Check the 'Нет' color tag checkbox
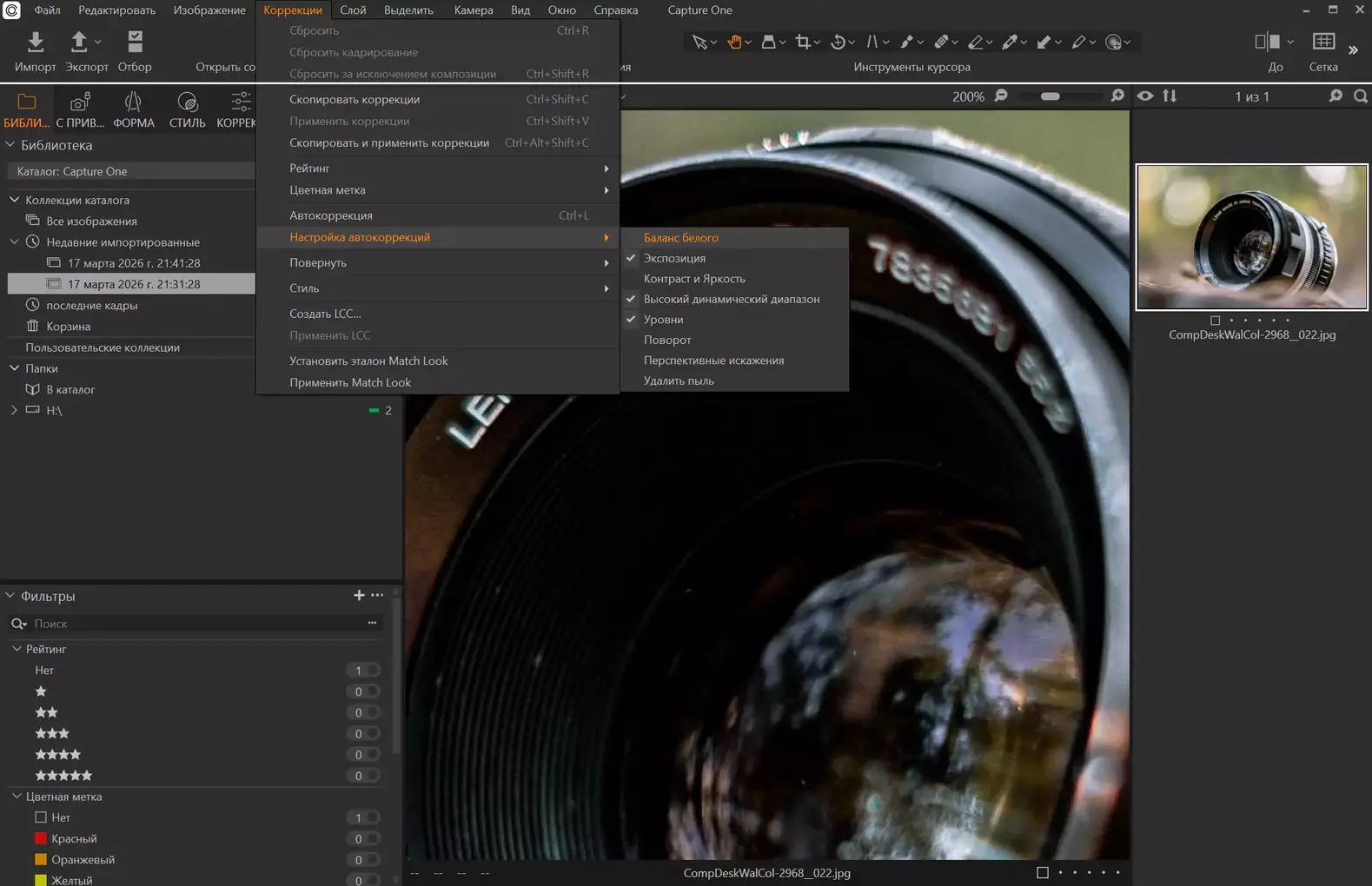 41,817
